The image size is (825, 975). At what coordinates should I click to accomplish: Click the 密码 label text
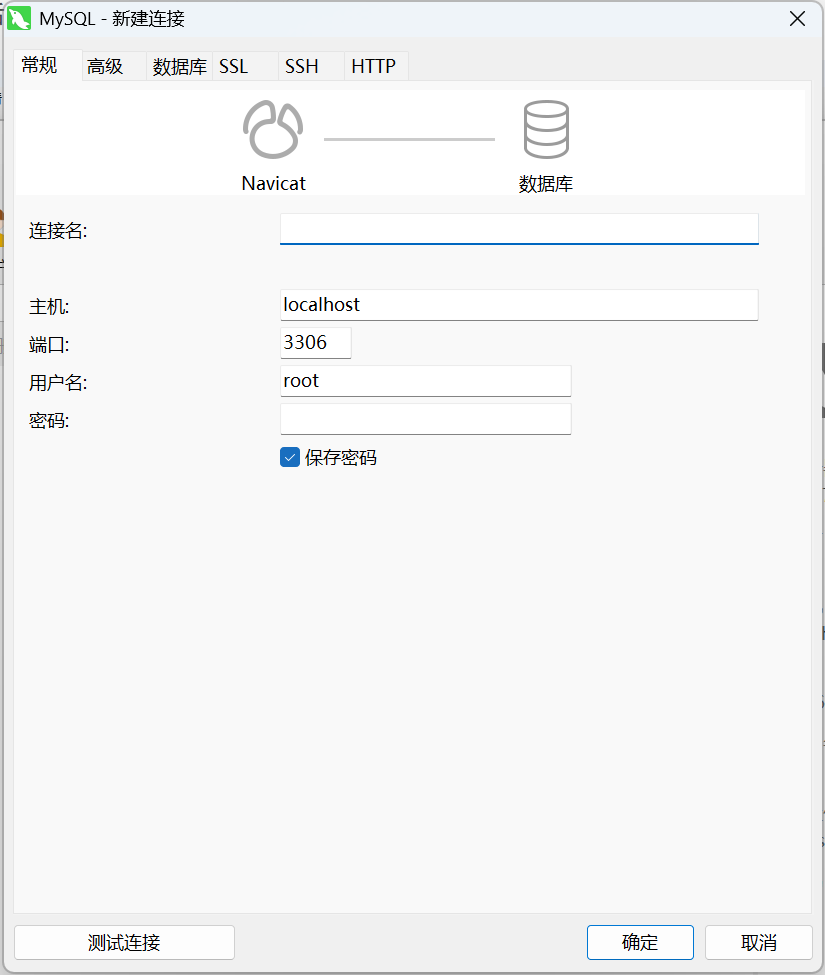(48, 420)
